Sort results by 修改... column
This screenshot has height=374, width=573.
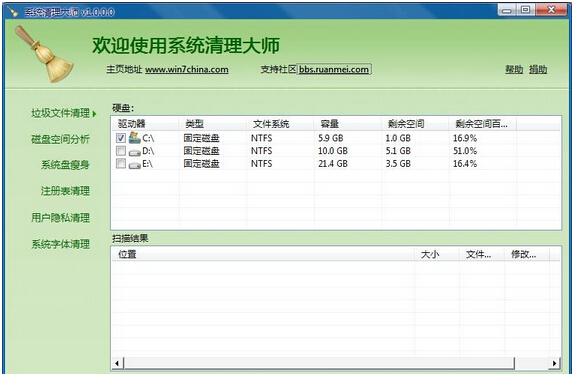(527, 254)
